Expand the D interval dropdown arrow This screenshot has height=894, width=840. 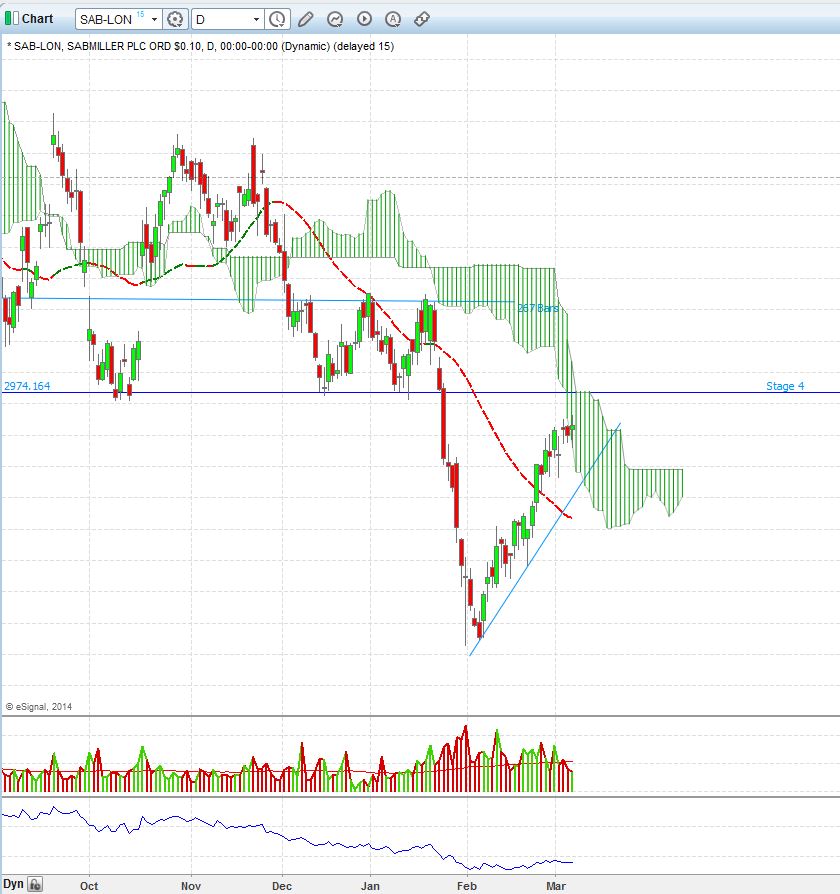click(256, 19)
